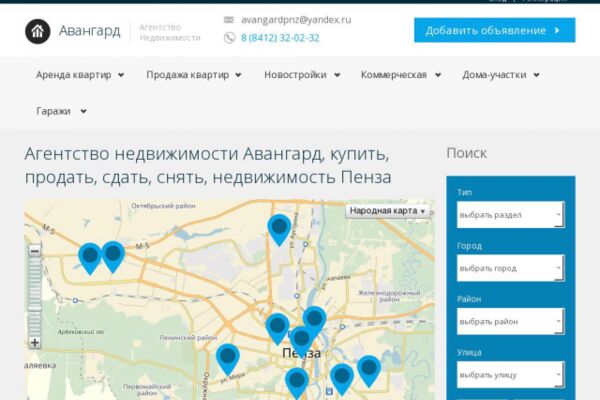Open the выбрать улицу street dropdown

click(510, 375)
